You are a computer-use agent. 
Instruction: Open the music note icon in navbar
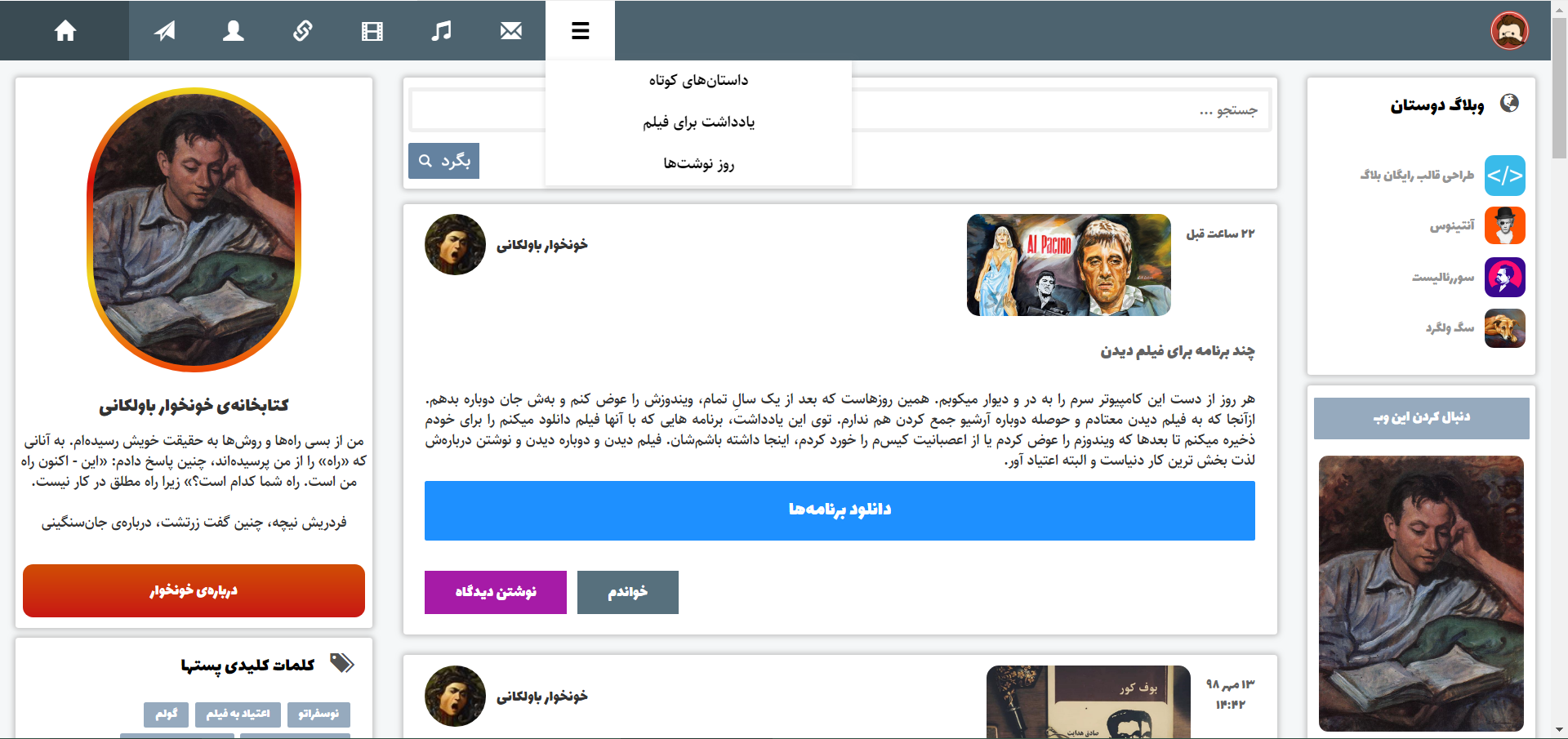tap(441, 31)
